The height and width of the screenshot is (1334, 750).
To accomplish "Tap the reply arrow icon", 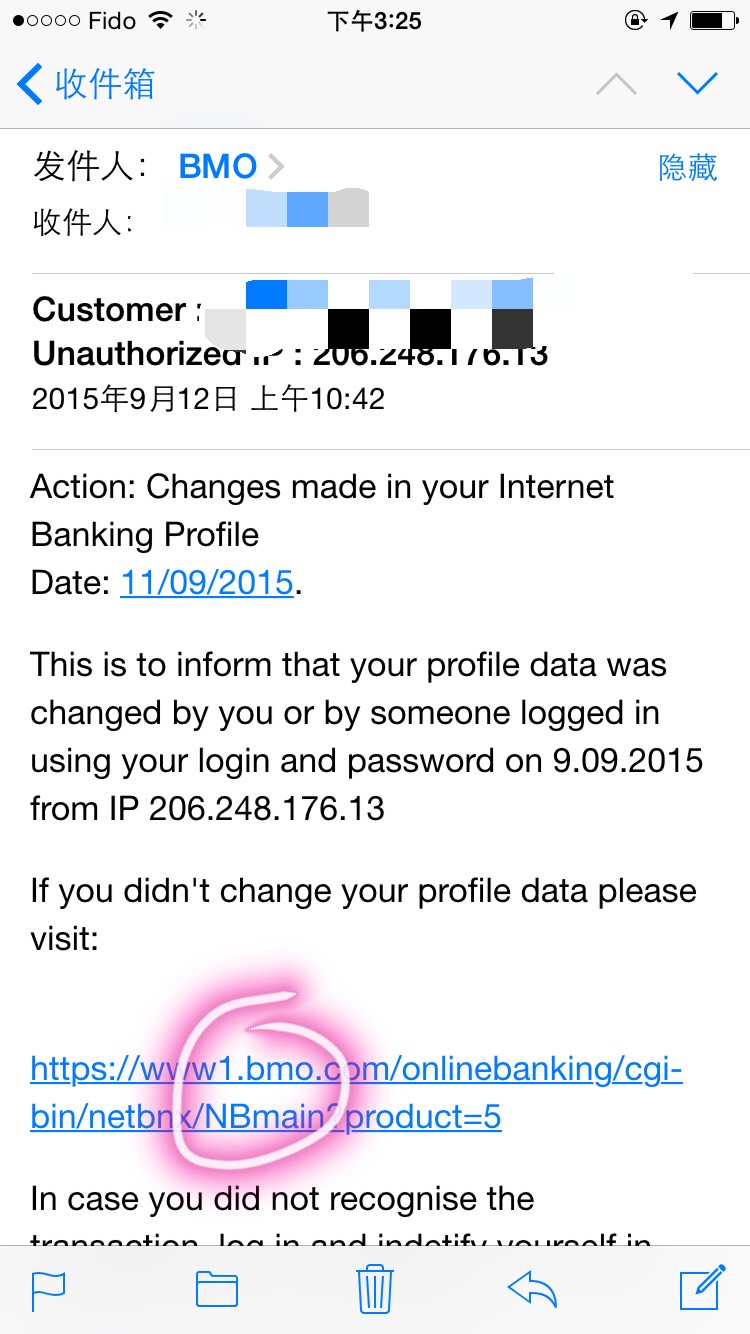I will [x=532, y=1289].
